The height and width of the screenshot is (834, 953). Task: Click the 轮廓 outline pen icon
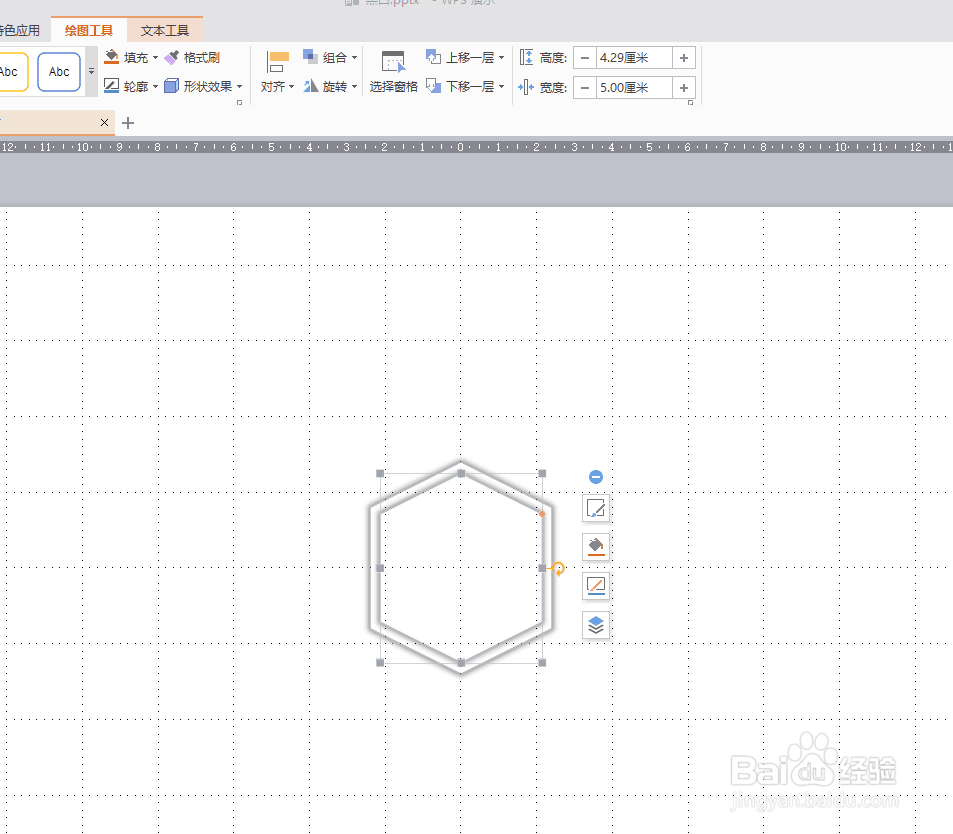click(109, 85)
